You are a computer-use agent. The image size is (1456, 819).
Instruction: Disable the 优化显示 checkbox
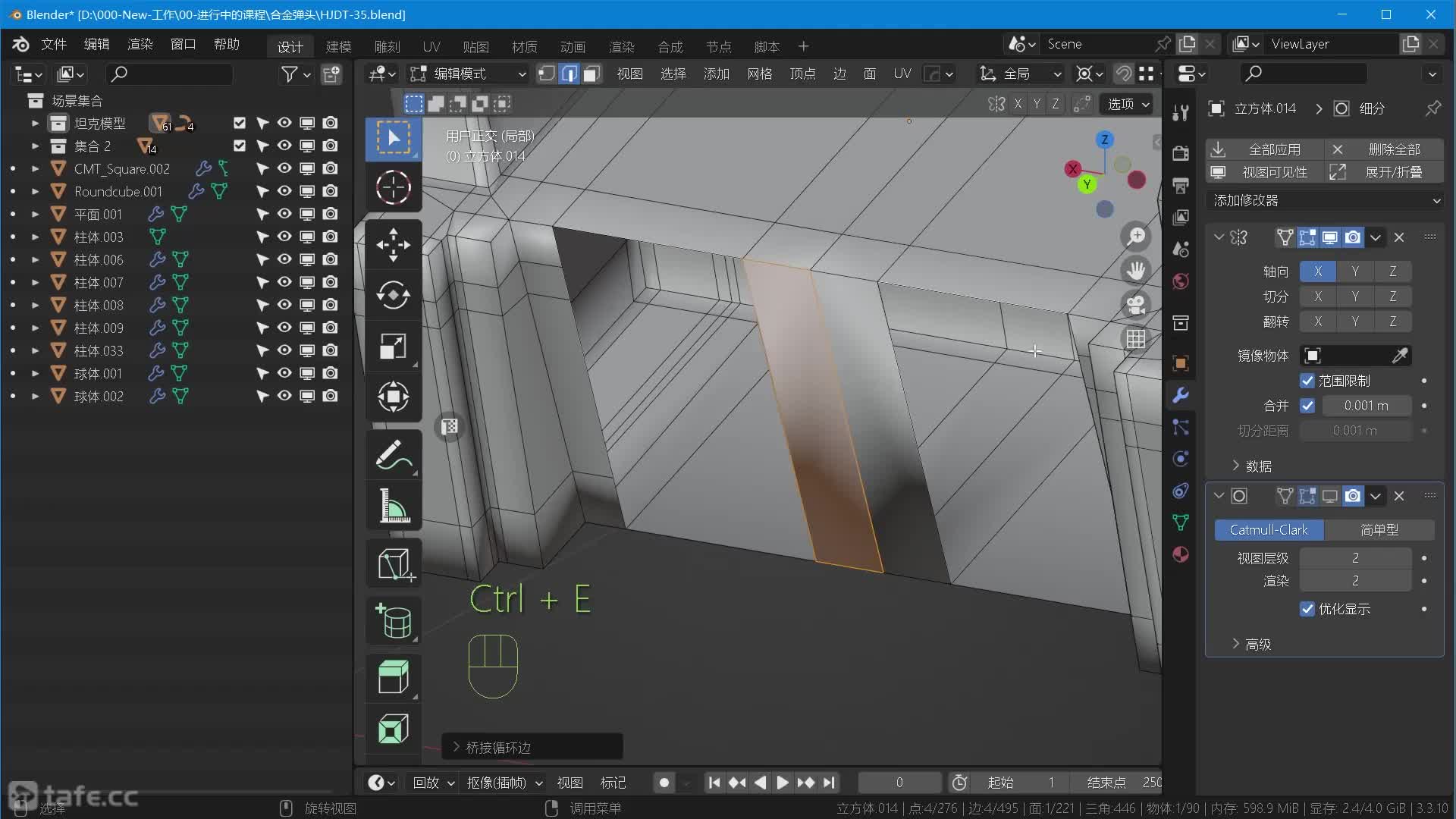click(1307, 609)
